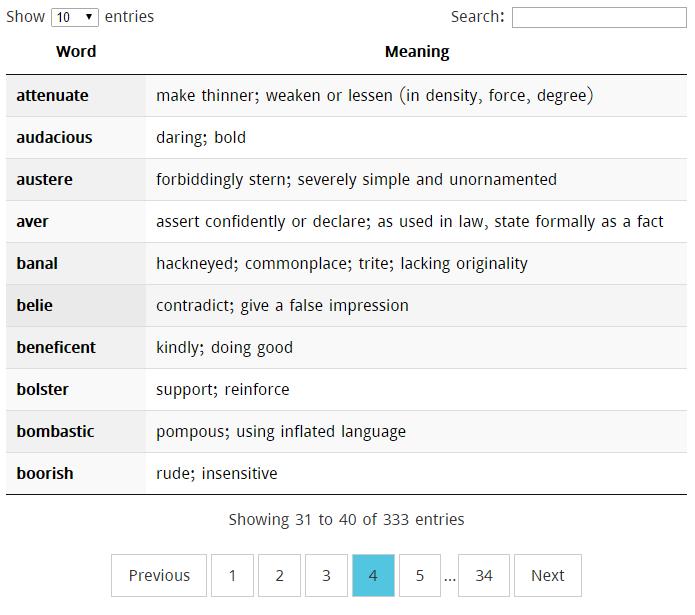Sort table by Word column header
The height and width of the screenshot is (615, 695).
76,52
